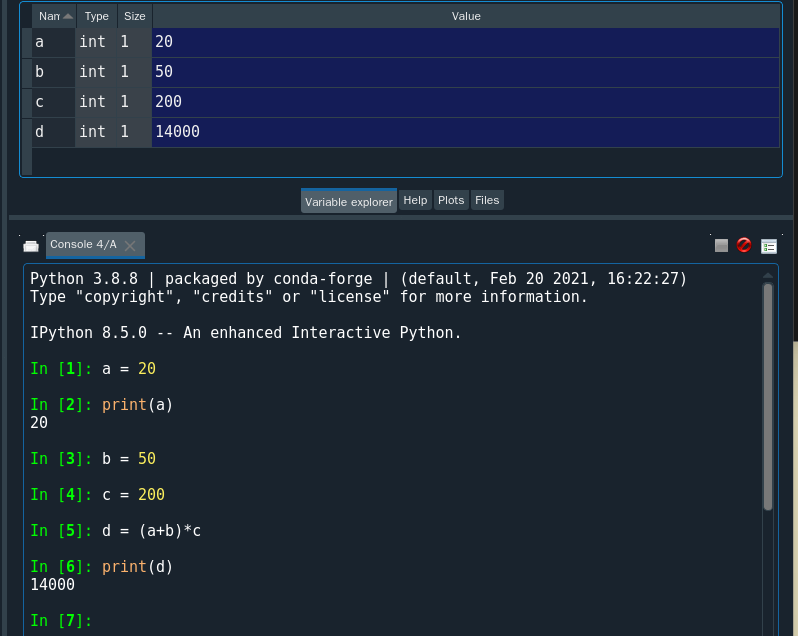Click value cell 50 for variable b
Image resolution: width=798 pixels, height=636 pixels.
[466, 72]
